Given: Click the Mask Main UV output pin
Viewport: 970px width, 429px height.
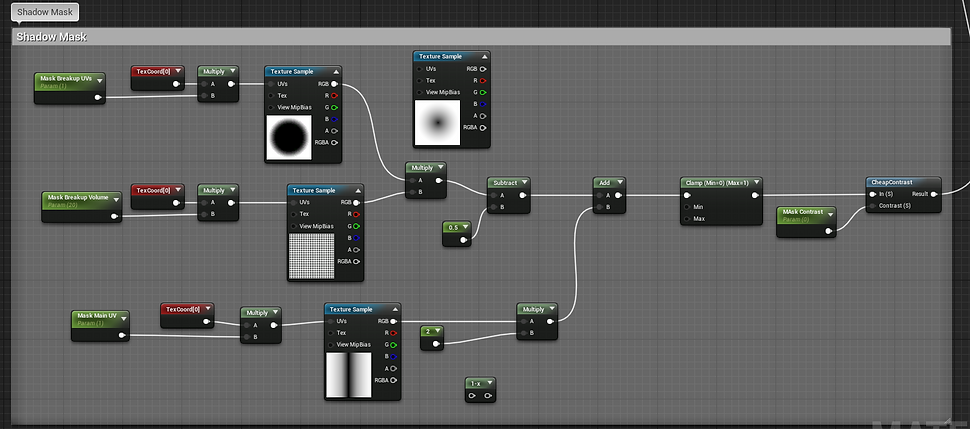Looking at the screenshot, I should tap(122, 336).
